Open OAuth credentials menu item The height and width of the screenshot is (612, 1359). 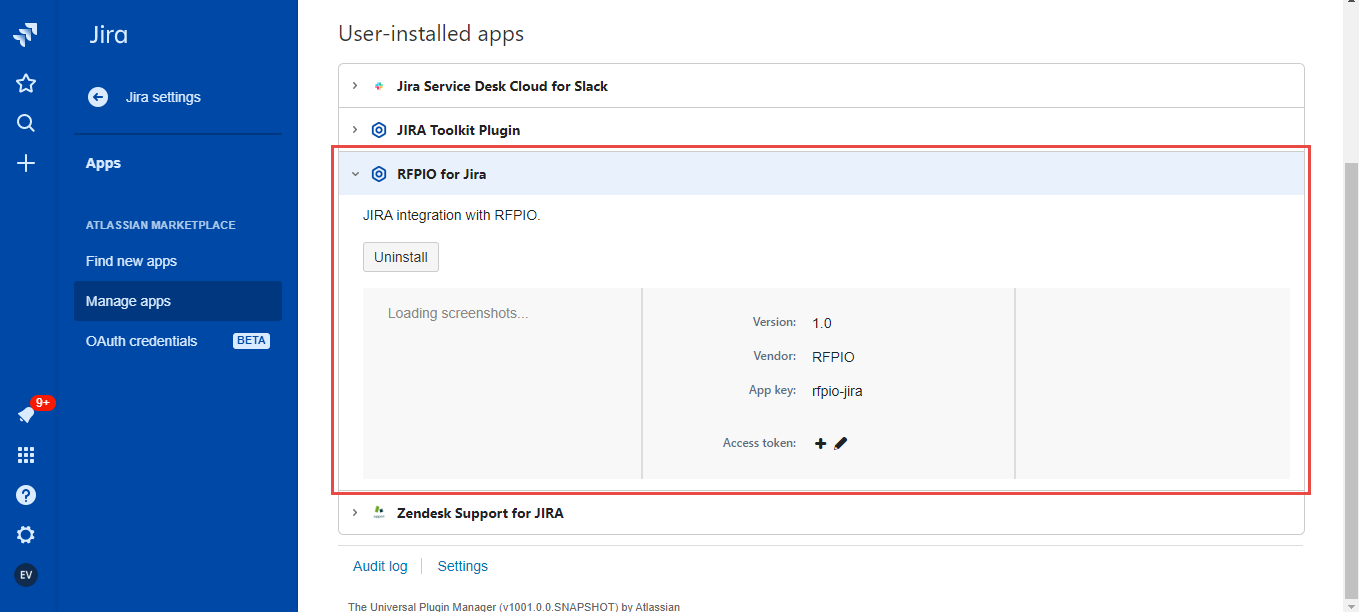click(x=178, y=341)
